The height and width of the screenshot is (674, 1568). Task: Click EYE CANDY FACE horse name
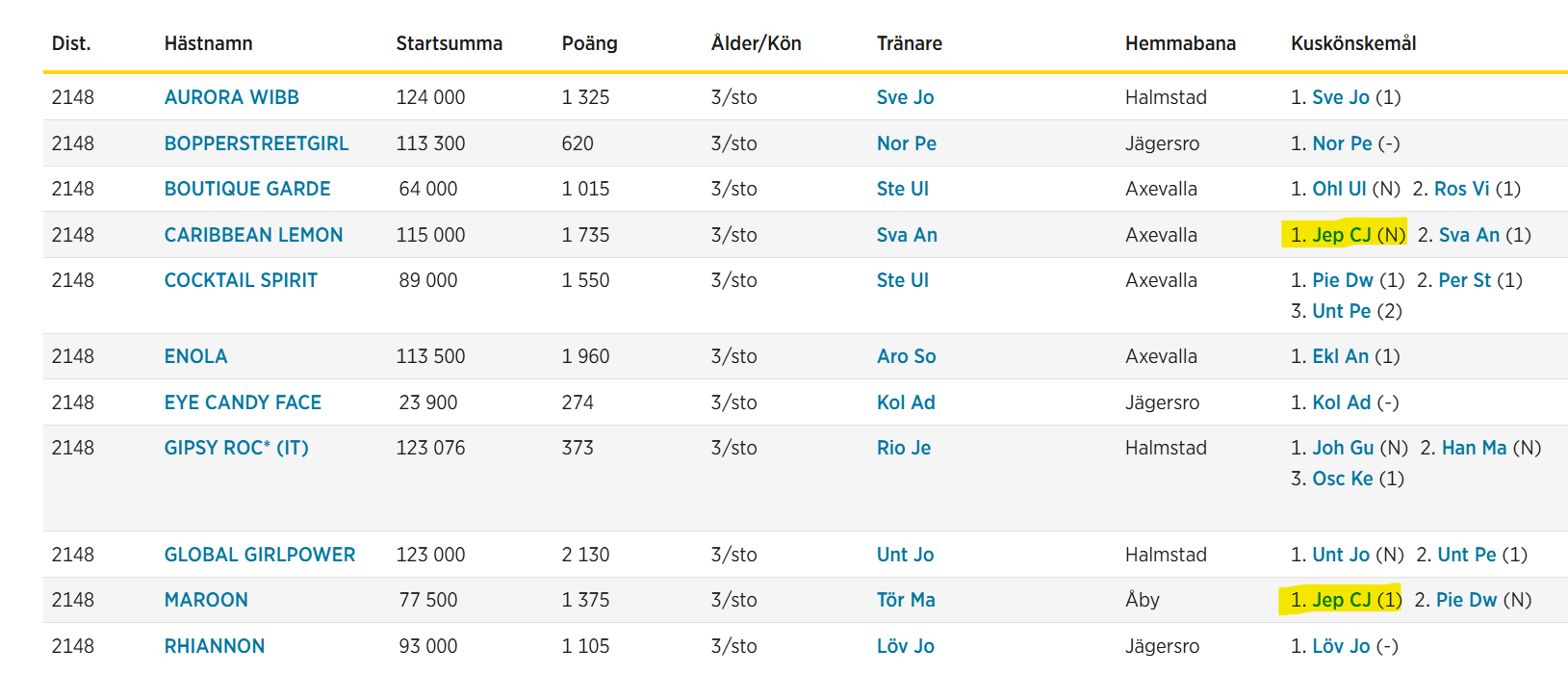point(243,402)
